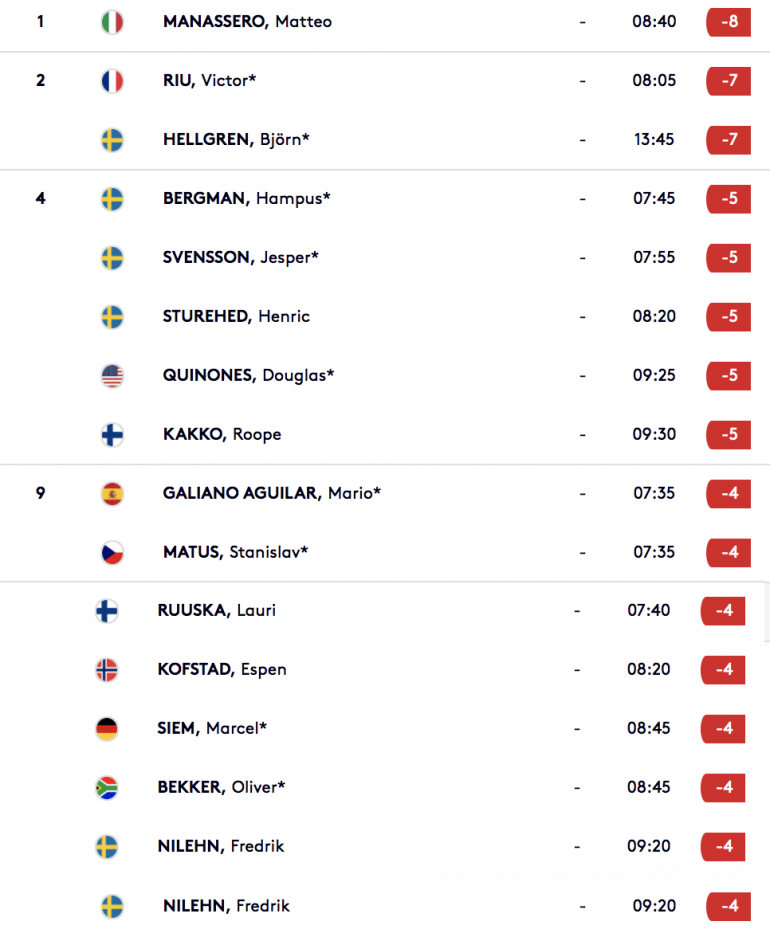
Task: Open RUUSKA, Lauri player name
Action: point(216,610)
